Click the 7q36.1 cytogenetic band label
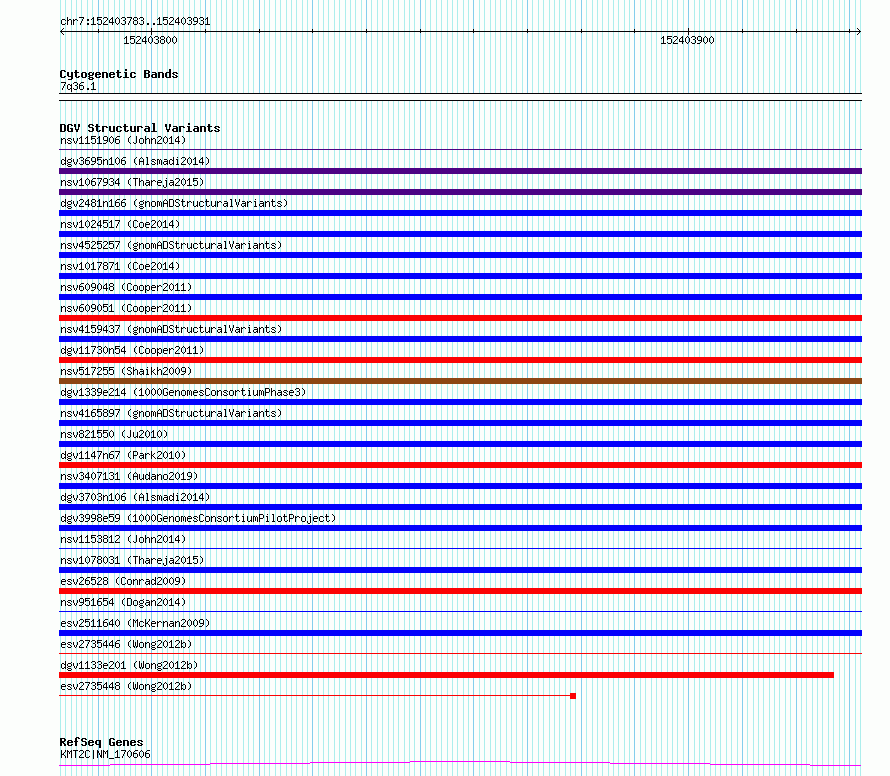Screen dimensions: 890x776 pos(78,87)
